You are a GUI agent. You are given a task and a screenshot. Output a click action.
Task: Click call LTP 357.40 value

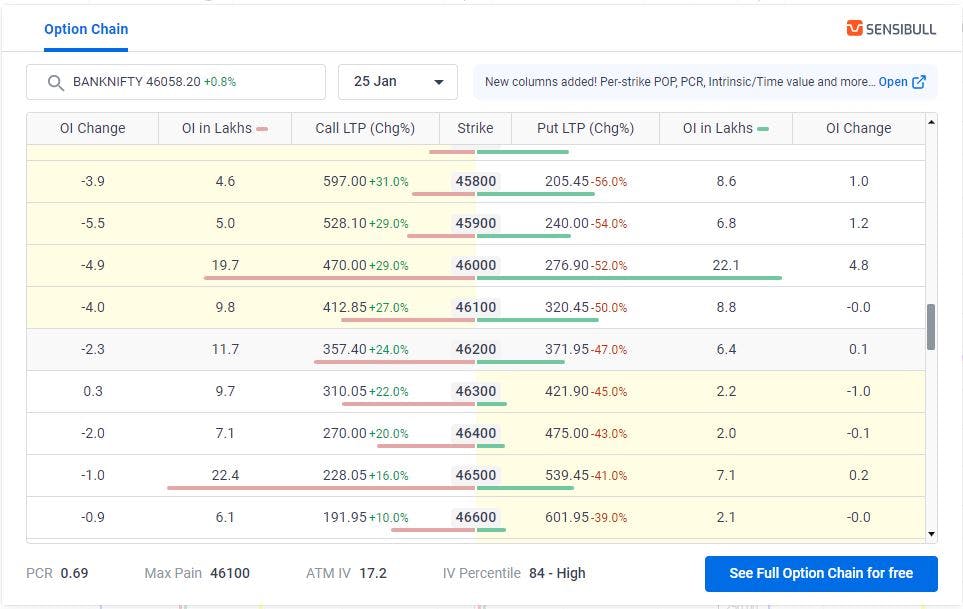pos(345,349)
